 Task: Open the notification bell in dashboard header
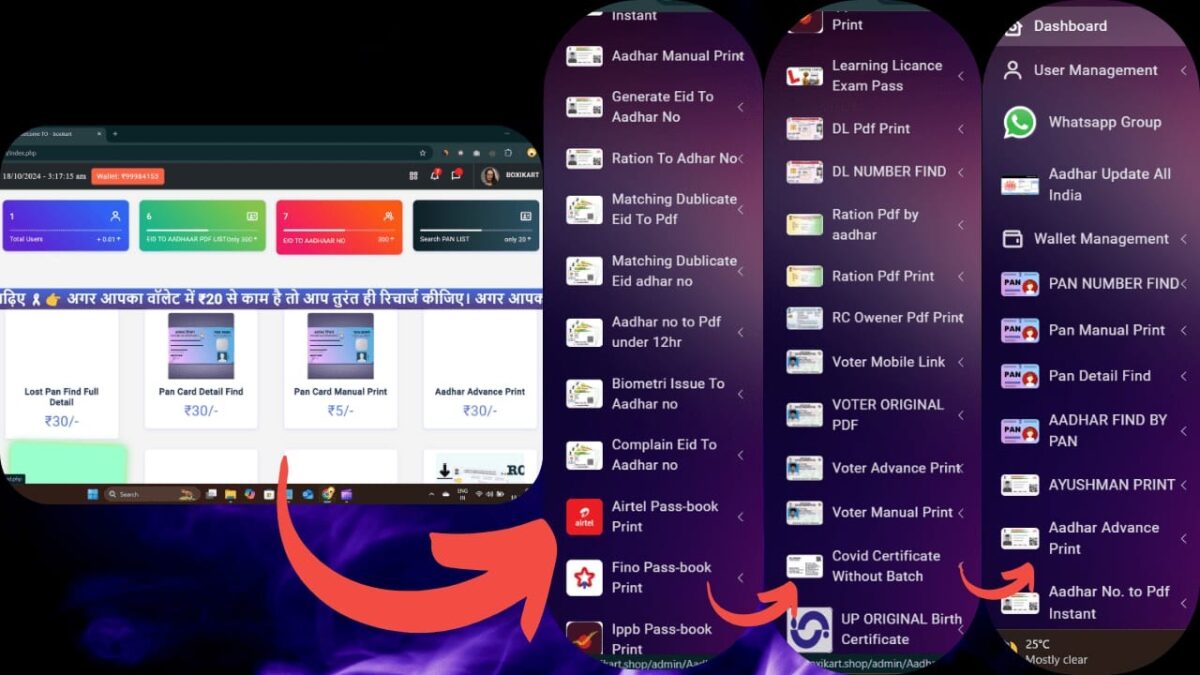[x=435, y=175]
